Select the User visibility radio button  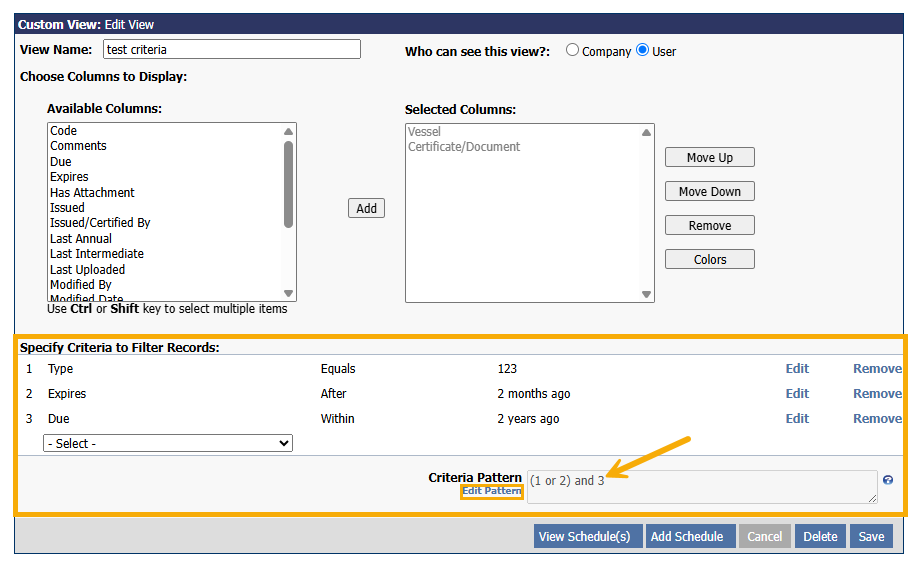click(643, 50)
